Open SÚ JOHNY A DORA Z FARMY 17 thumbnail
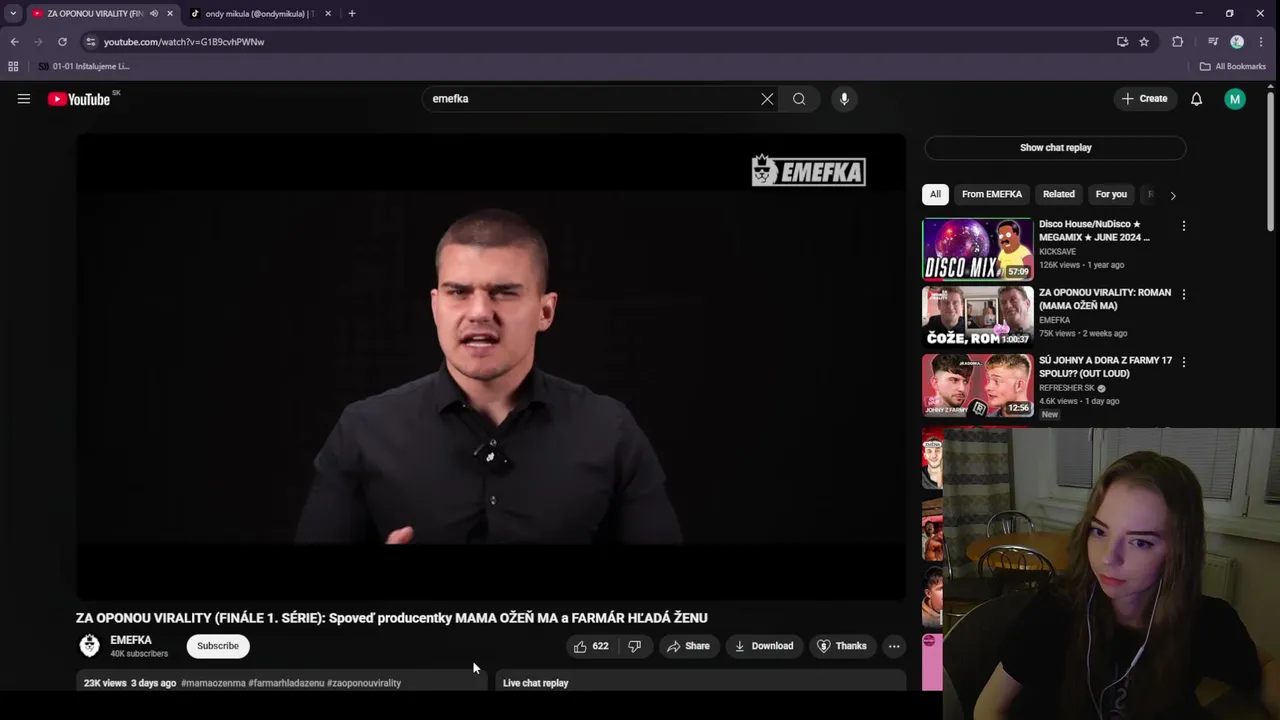 tap(977, 385)
